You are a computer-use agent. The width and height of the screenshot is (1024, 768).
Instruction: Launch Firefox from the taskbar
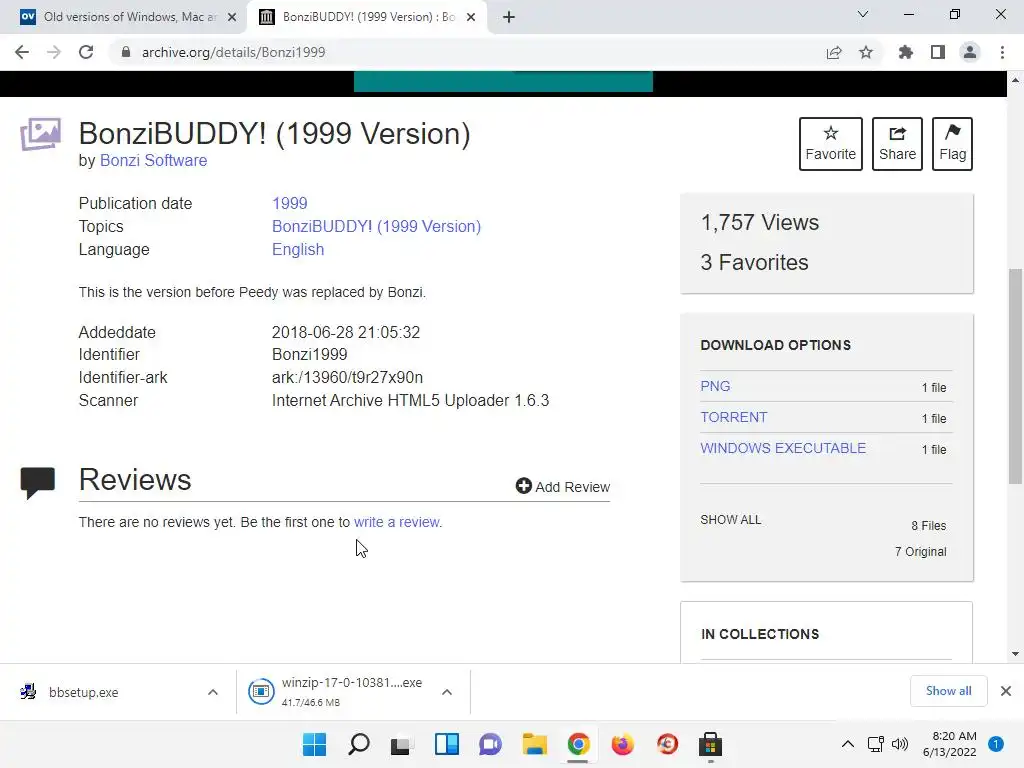coord(622,744)
